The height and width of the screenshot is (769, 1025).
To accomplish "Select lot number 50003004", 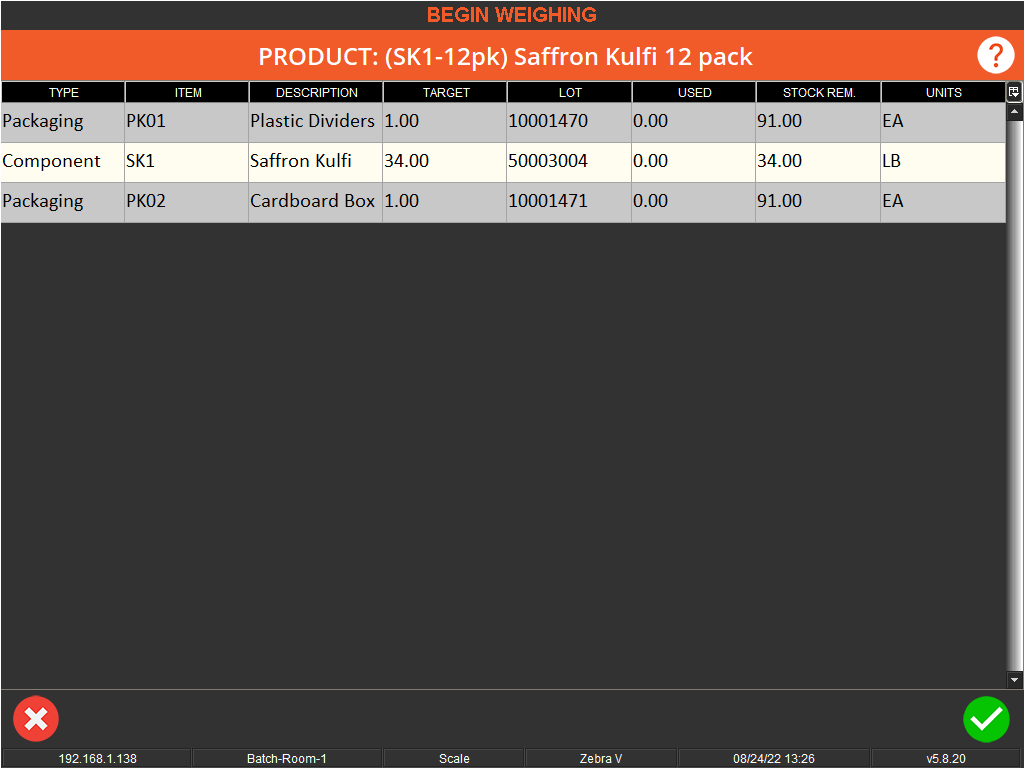I will (569, 162).
